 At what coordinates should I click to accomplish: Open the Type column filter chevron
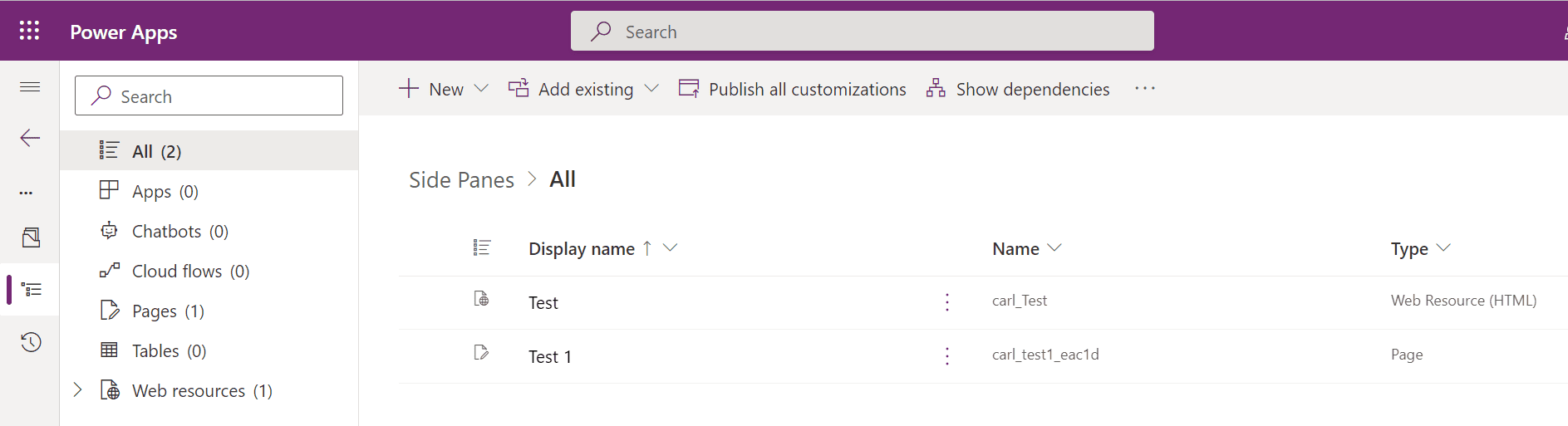pyautogui.click(x=1443, y=247)
